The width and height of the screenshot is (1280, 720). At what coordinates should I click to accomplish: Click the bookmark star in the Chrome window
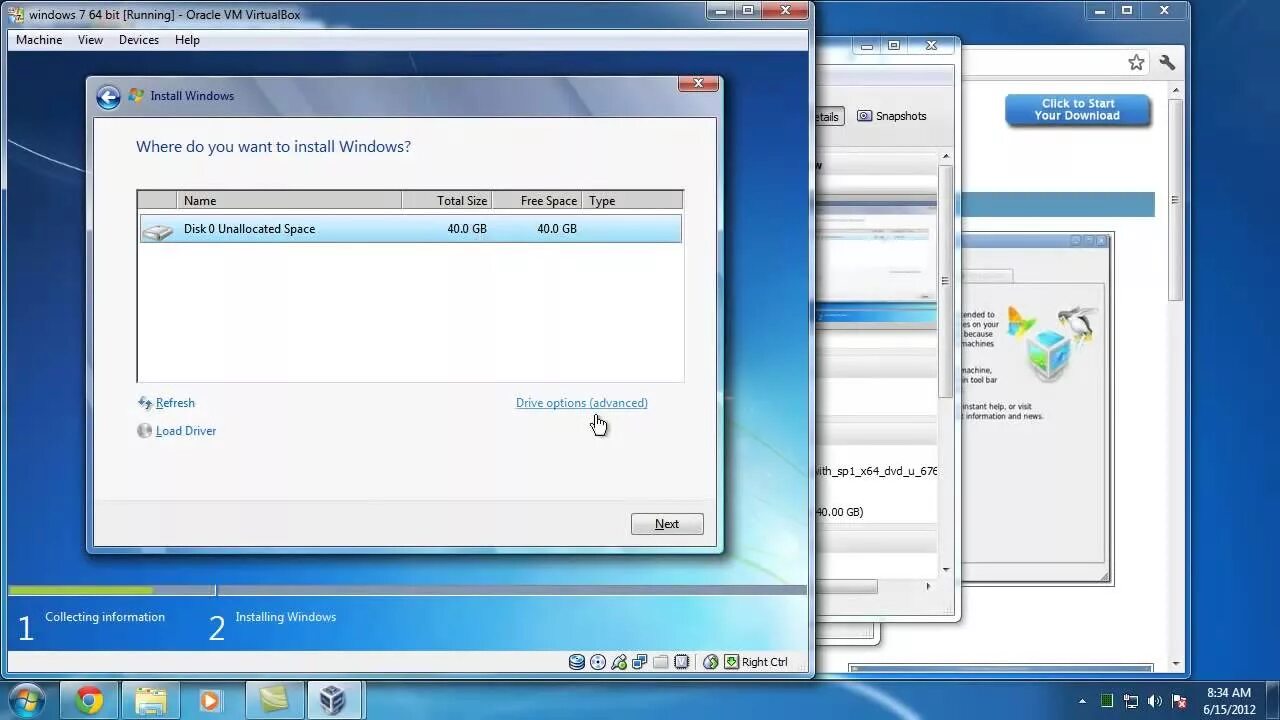pos(1136,63)
